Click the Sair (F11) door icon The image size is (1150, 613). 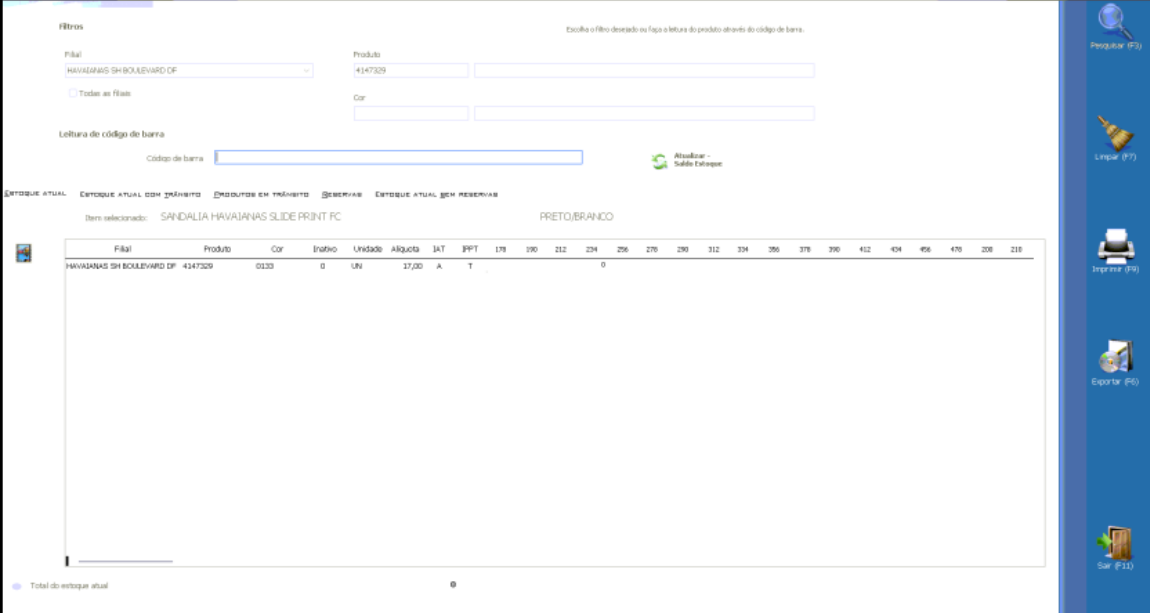(x=1115, y=543)
